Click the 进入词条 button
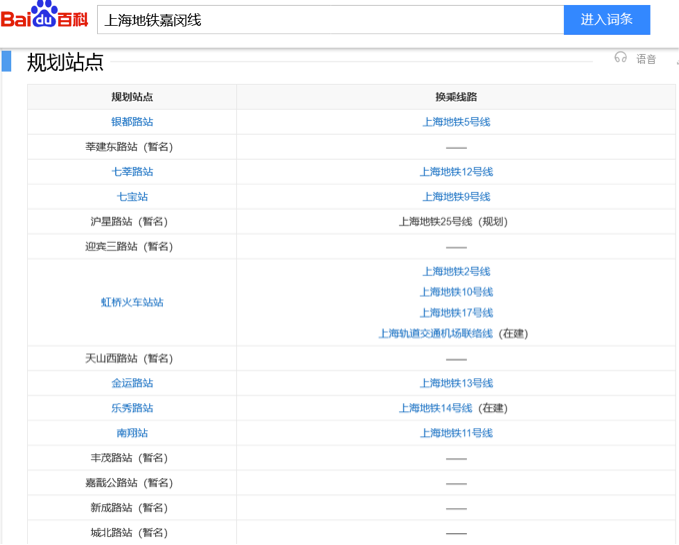The image size is (679, 545). pyautogui.click(x=606, y=20)
